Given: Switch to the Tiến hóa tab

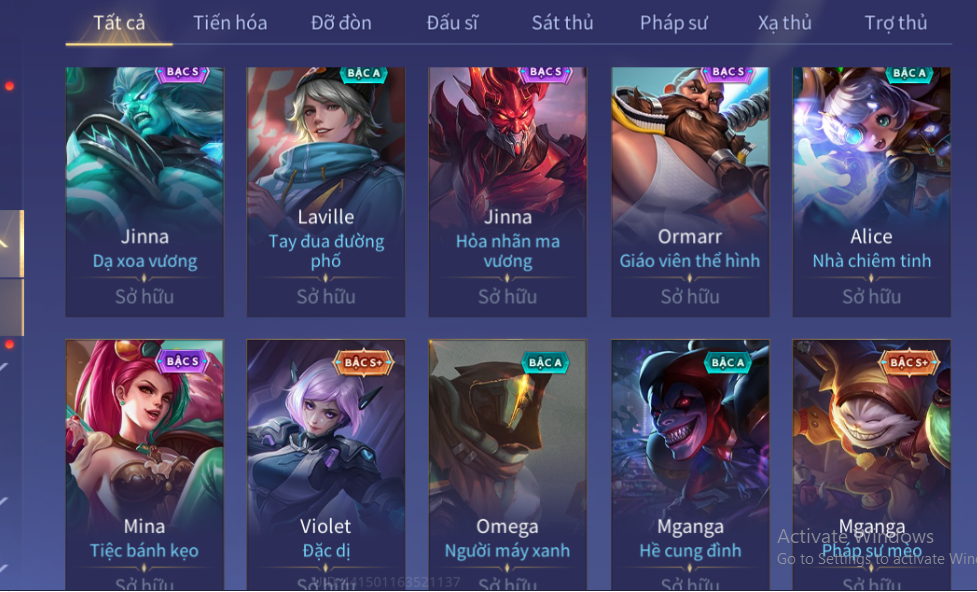Looking at the screenshot, I should click(x=230, y=23).
